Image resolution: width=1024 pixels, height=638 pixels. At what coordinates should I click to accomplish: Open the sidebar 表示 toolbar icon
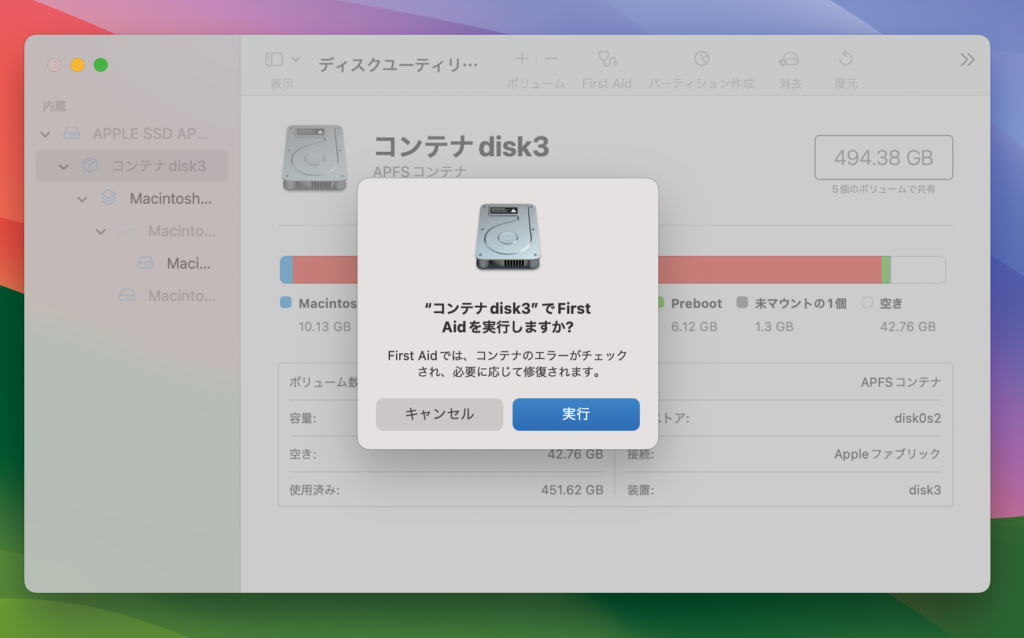click(x=274, y=59)
